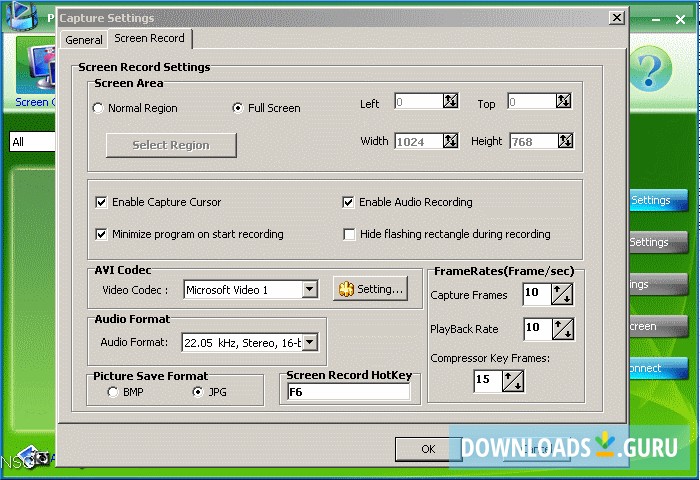The image size is (700, 480).
Task: Select the Screen Record tab
Action: [150, 38]
